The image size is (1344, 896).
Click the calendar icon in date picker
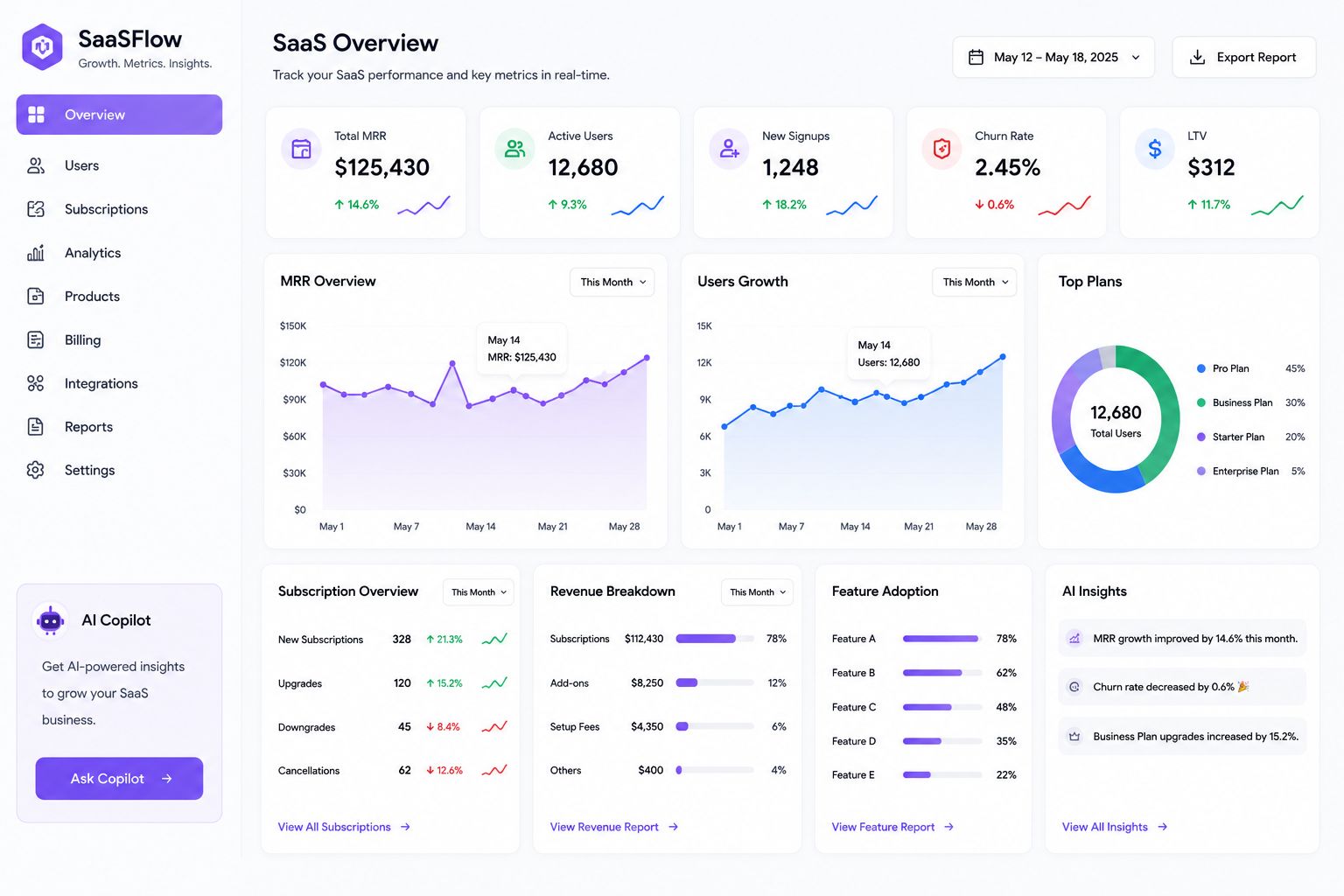(x=976, y=57)
